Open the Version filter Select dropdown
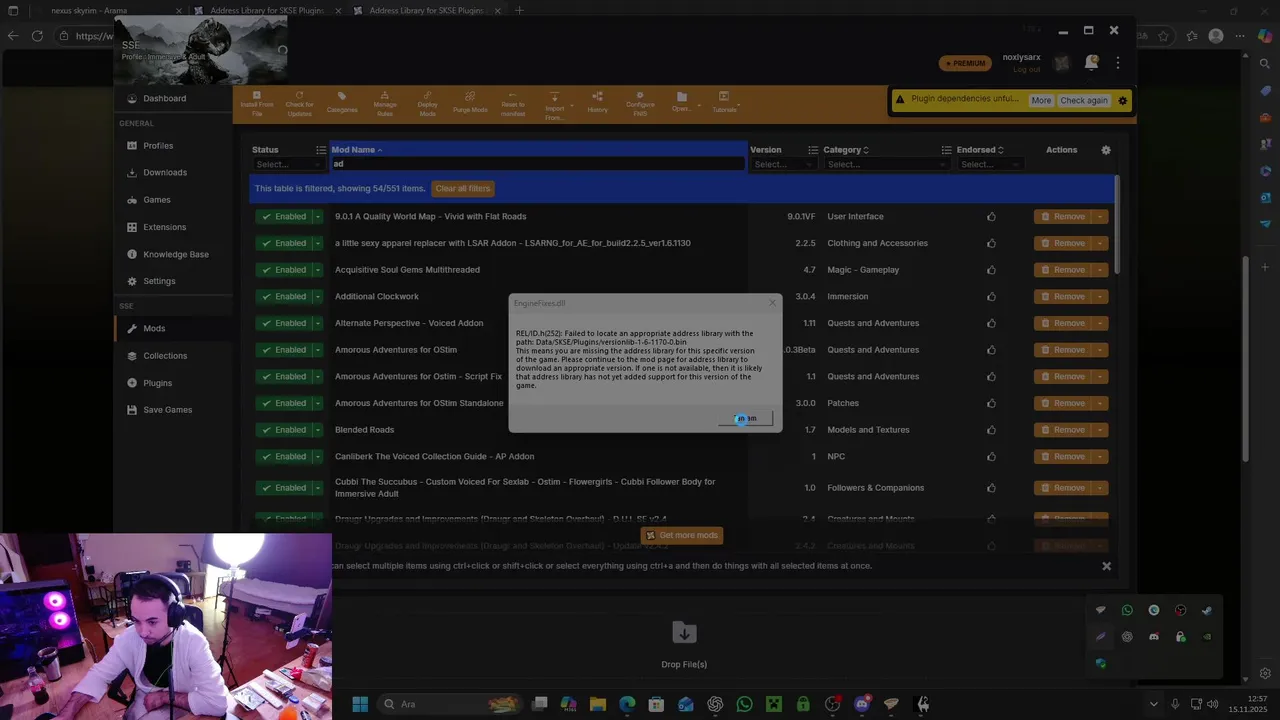Image resolution: width=1280 pixels, height=720 pixels. point(783,164)
